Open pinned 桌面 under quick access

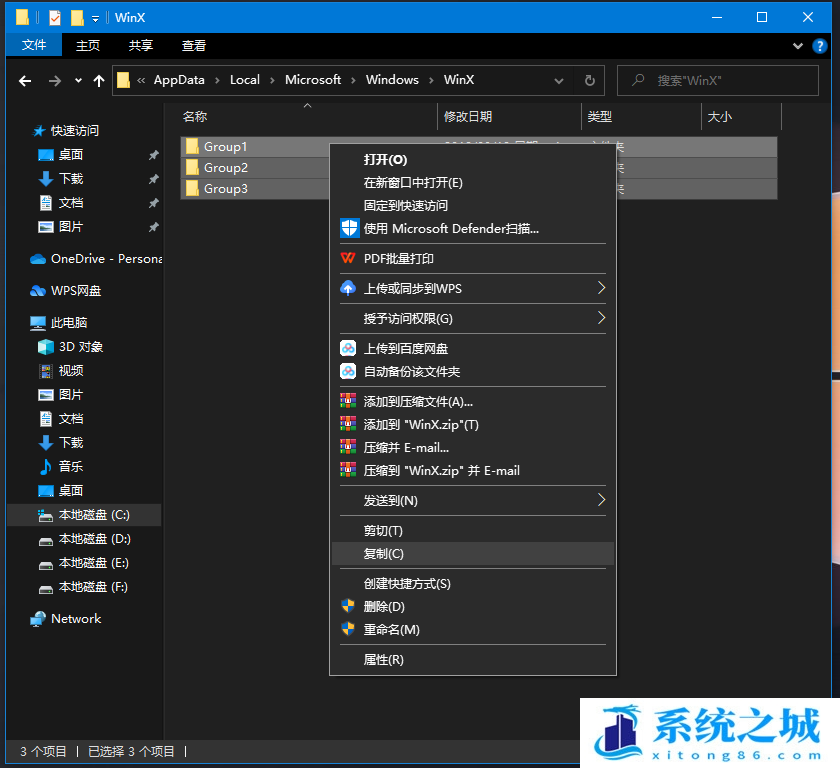[70, 155]
